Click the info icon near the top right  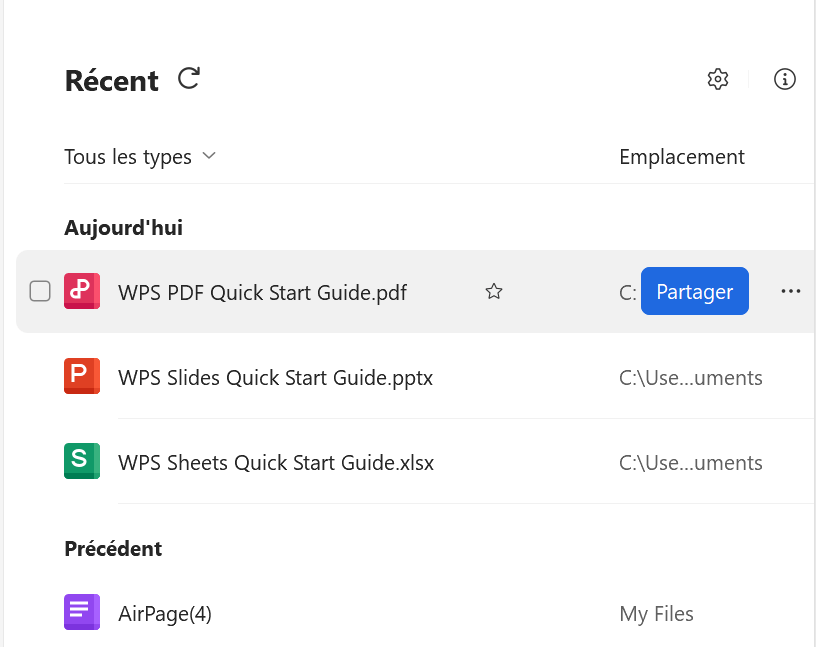785,79
